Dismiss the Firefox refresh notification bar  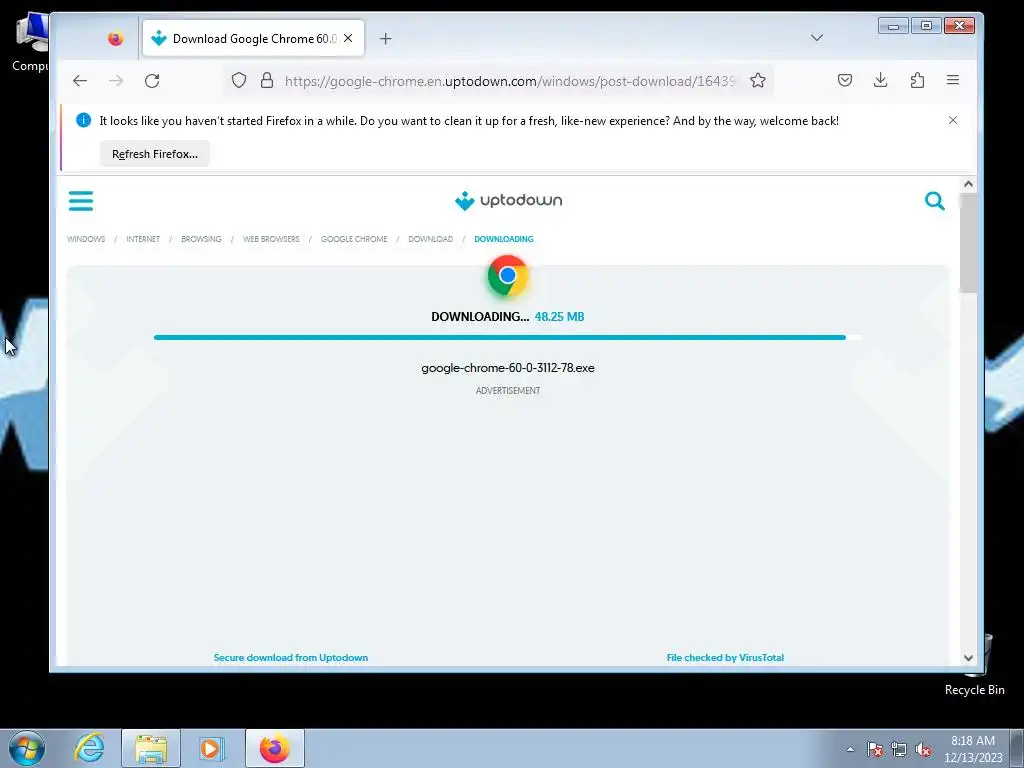(x=953, y=120)
